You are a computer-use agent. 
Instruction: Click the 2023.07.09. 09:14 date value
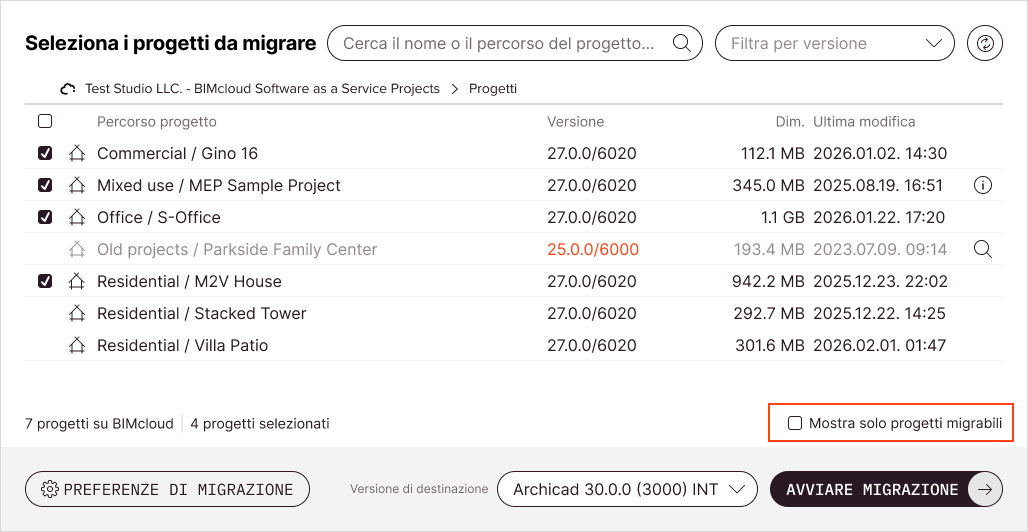880,249
